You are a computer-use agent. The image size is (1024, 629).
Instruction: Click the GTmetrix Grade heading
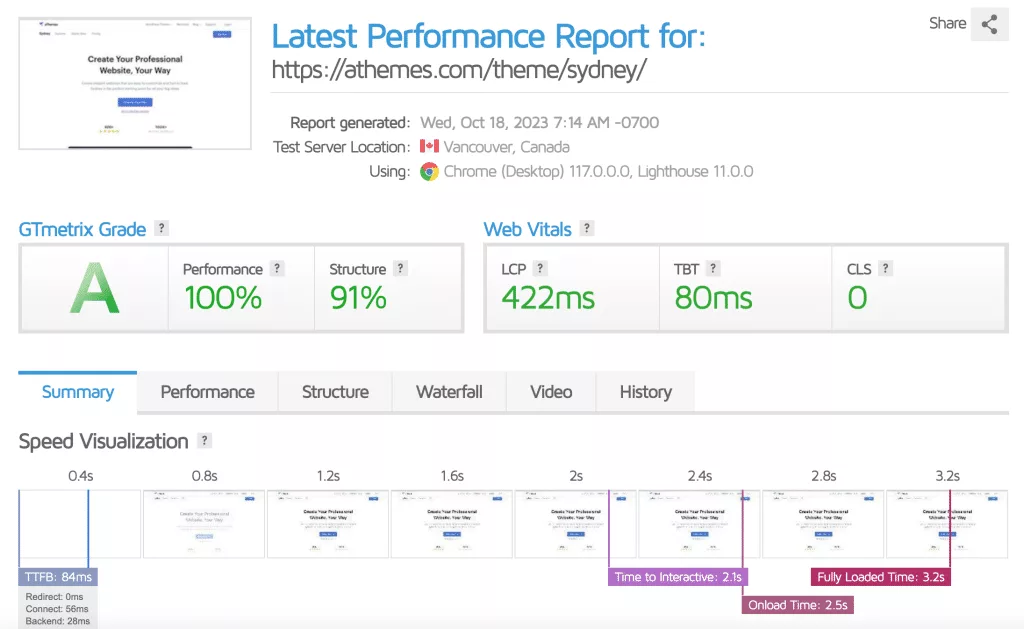tap(82, 229)
